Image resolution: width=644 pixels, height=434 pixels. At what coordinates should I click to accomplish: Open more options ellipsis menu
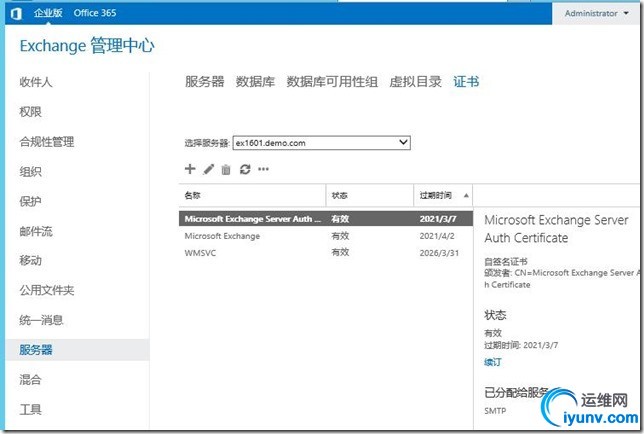point(263,169)
